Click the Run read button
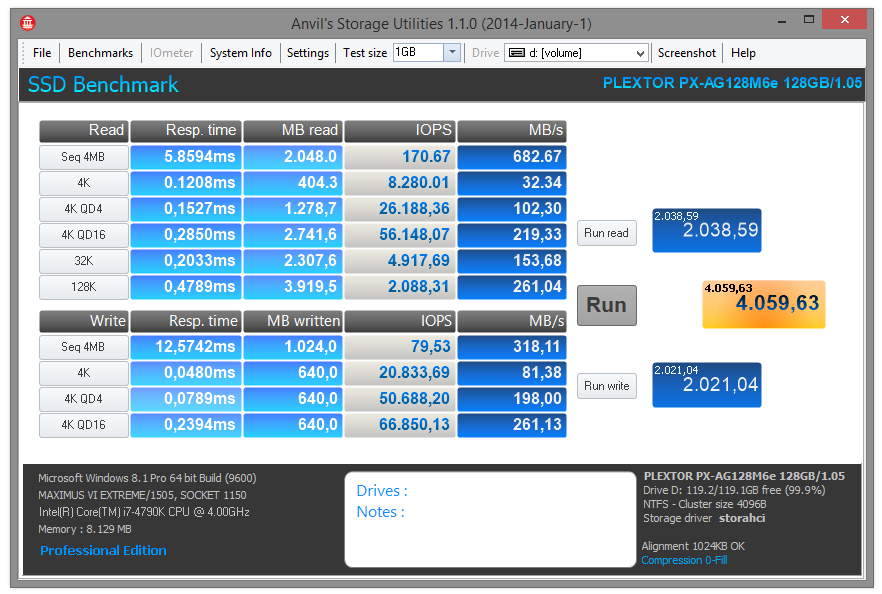 606,233
